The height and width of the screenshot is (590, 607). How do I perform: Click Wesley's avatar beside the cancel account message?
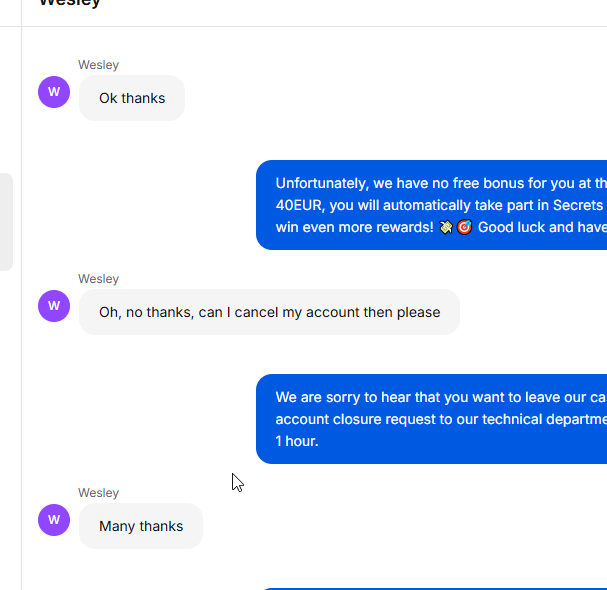point(54,306)
